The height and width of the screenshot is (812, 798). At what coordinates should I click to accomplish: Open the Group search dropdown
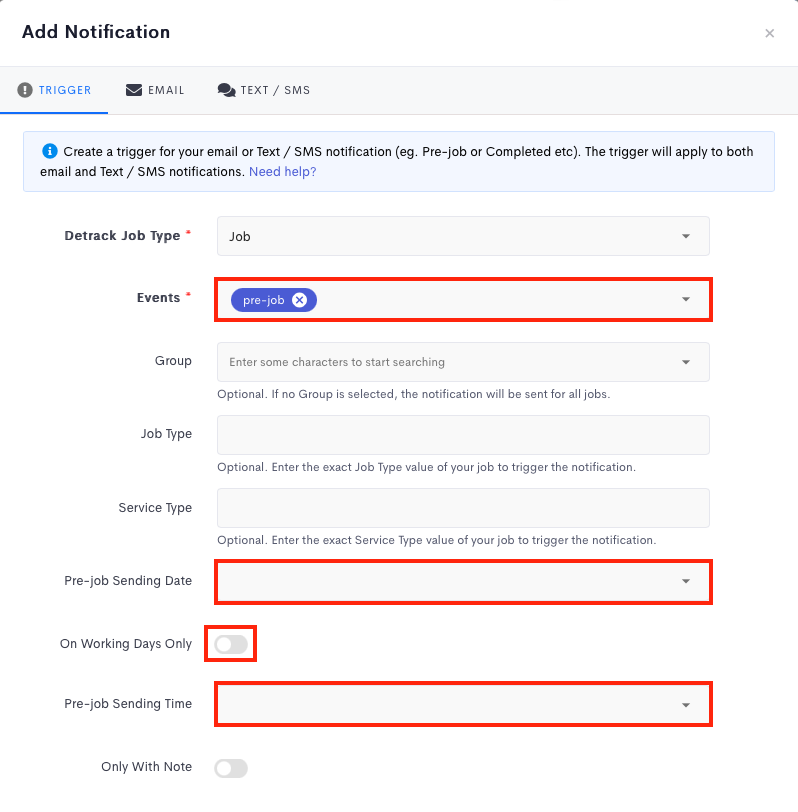463,362
